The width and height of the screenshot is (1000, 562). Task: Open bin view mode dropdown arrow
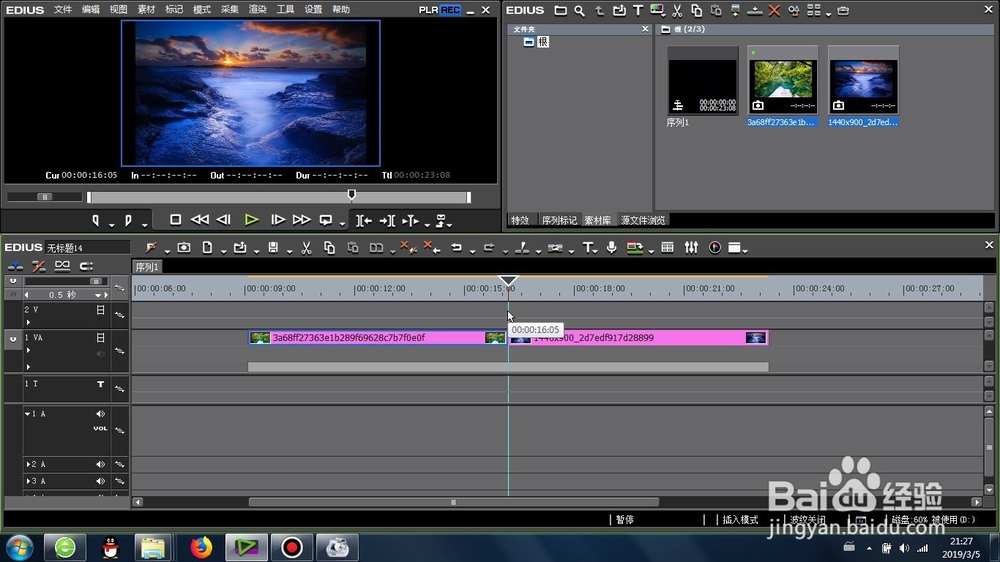point(828,13)
